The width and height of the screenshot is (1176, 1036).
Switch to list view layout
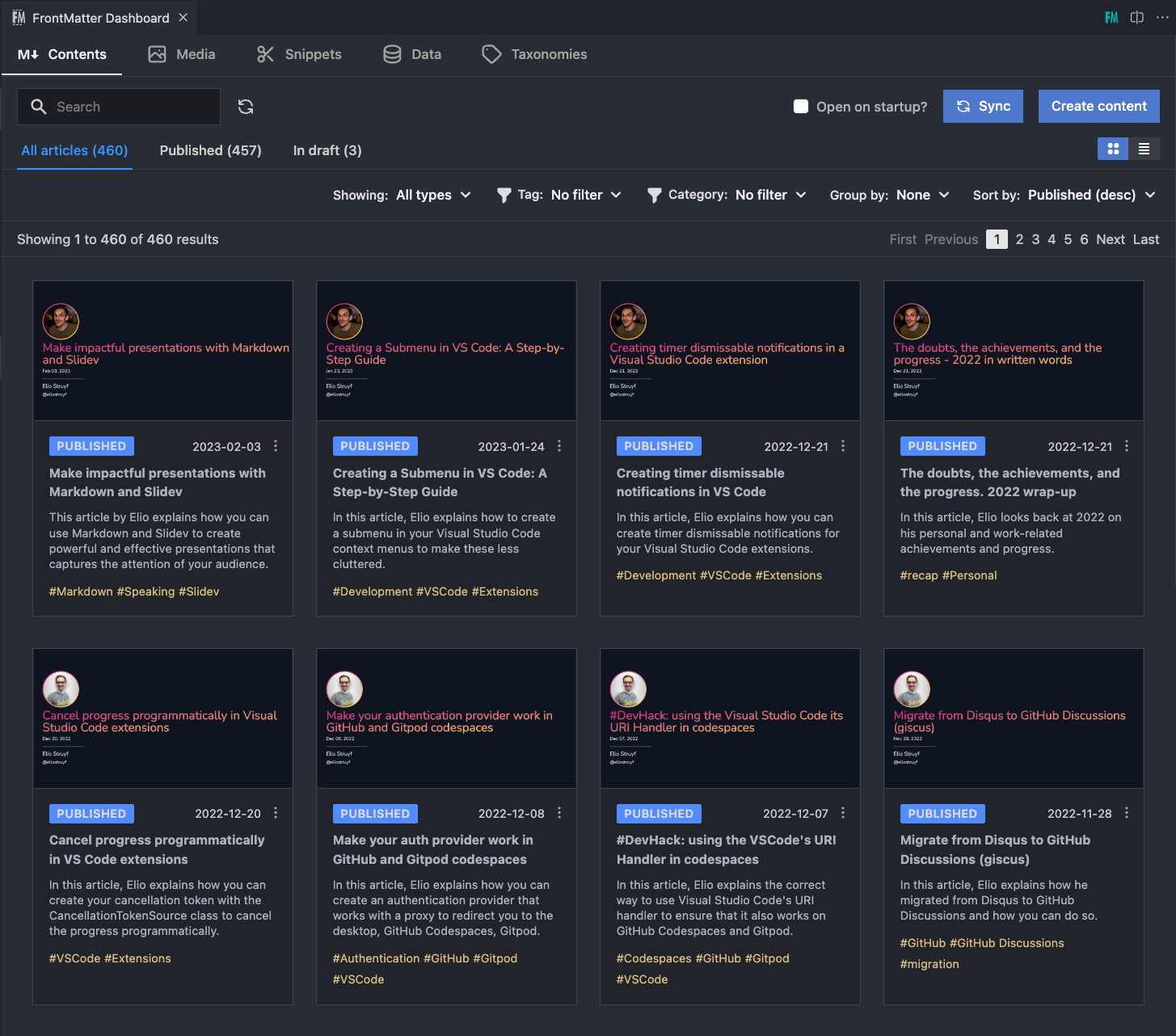[x=1144, y=149]
